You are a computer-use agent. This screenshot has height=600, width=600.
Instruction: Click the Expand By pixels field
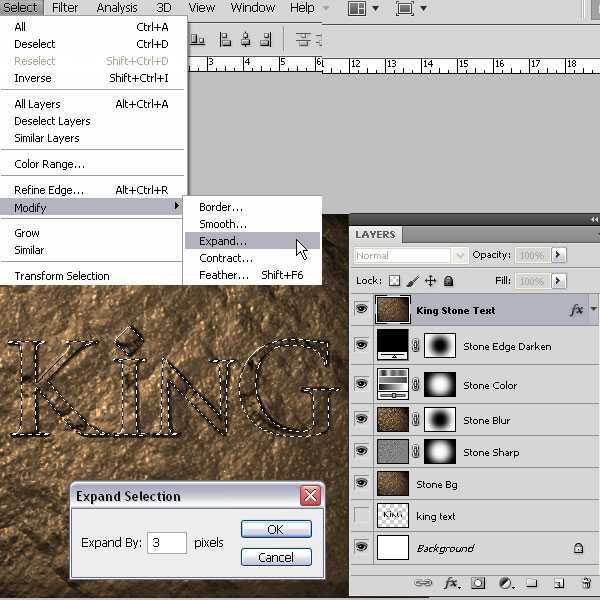coord(167,543)
